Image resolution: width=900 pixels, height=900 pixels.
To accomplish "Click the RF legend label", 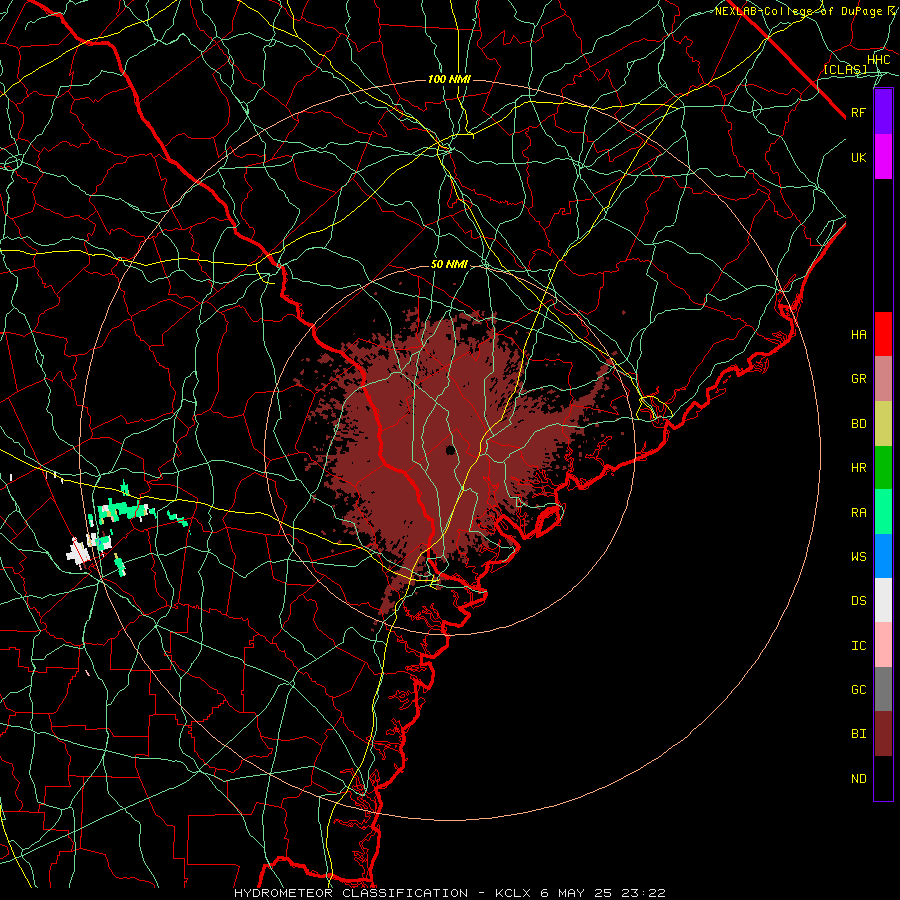I will 858,112.
